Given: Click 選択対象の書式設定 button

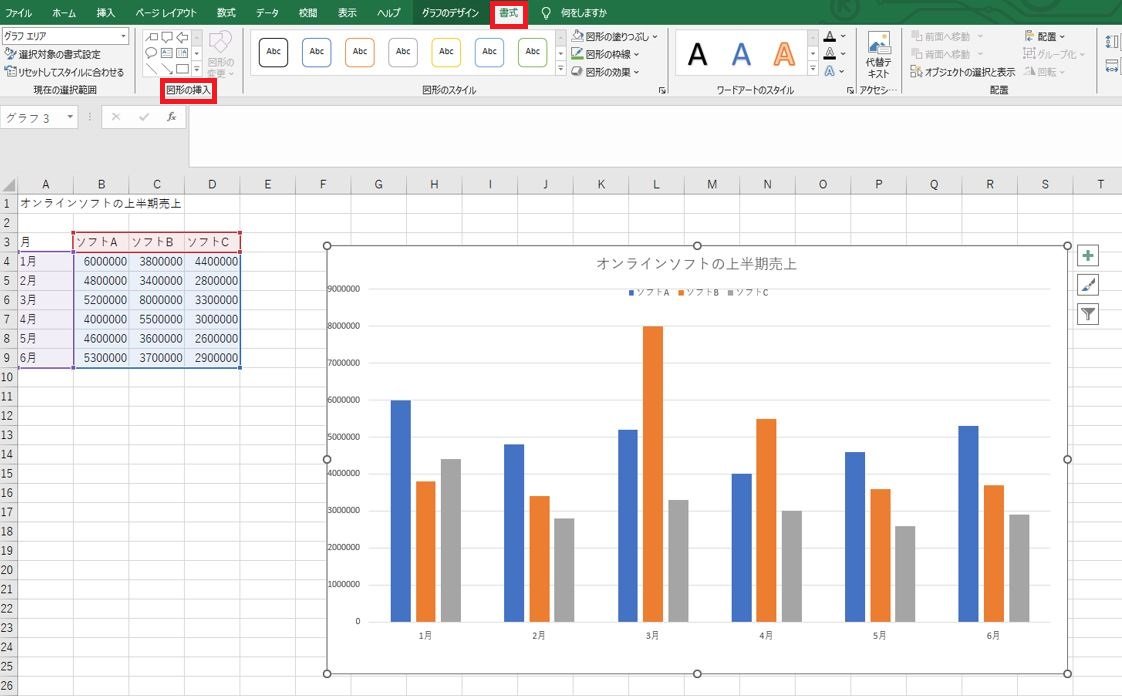Looking at the screenshot, I should pos(53,54).
